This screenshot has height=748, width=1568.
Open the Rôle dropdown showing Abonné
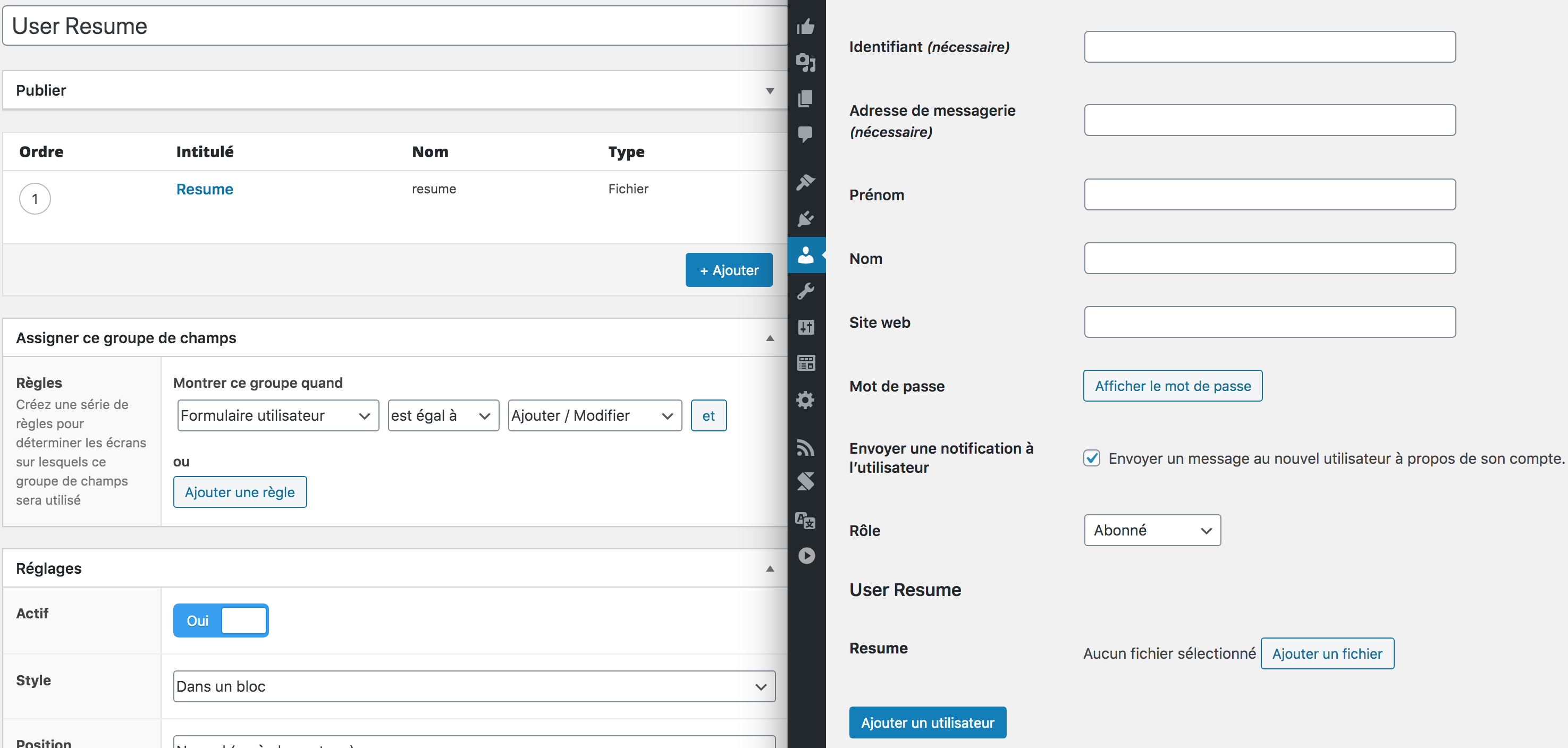pos(1152,530)
